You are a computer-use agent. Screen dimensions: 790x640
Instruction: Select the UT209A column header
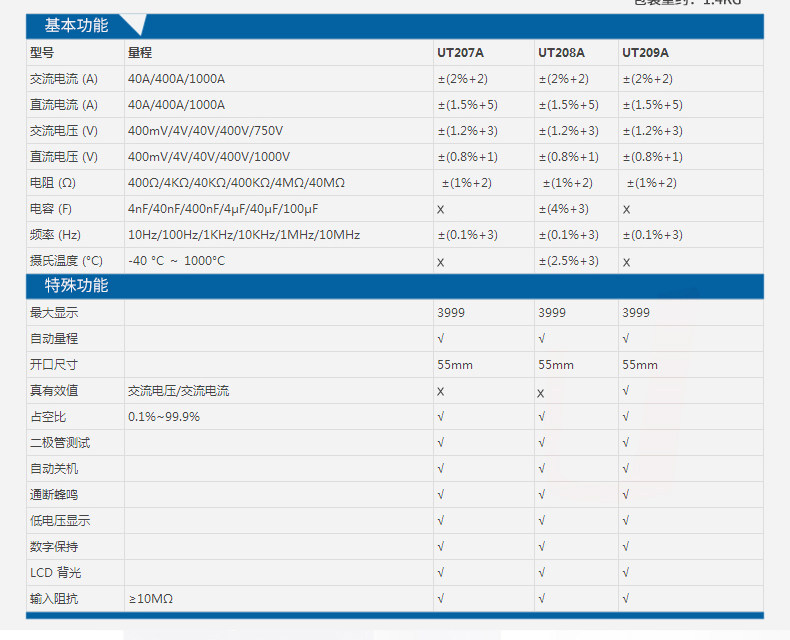coord(645,52)
